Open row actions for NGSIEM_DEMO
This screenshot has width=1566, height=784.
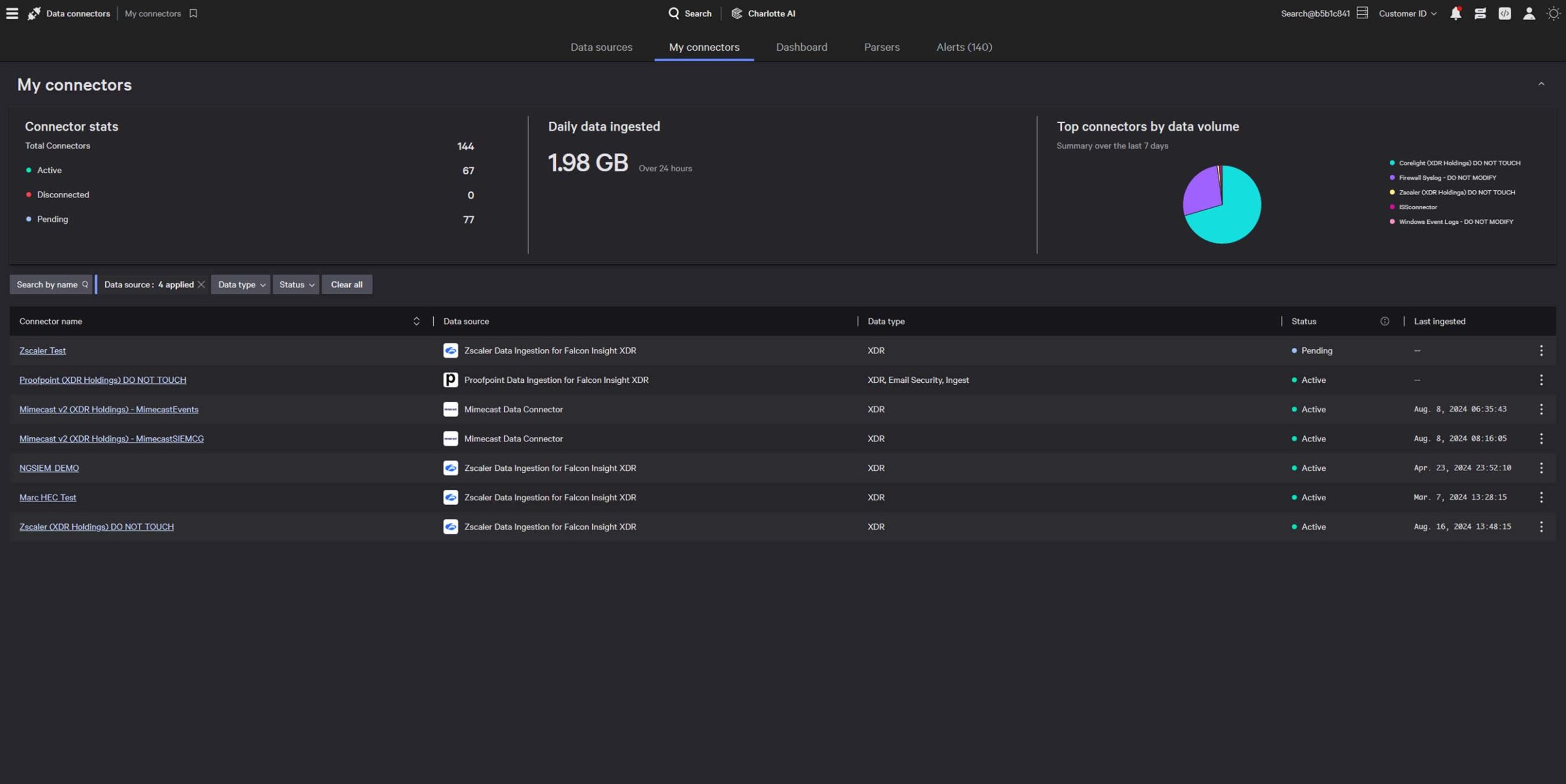[x=1542, y=468]
